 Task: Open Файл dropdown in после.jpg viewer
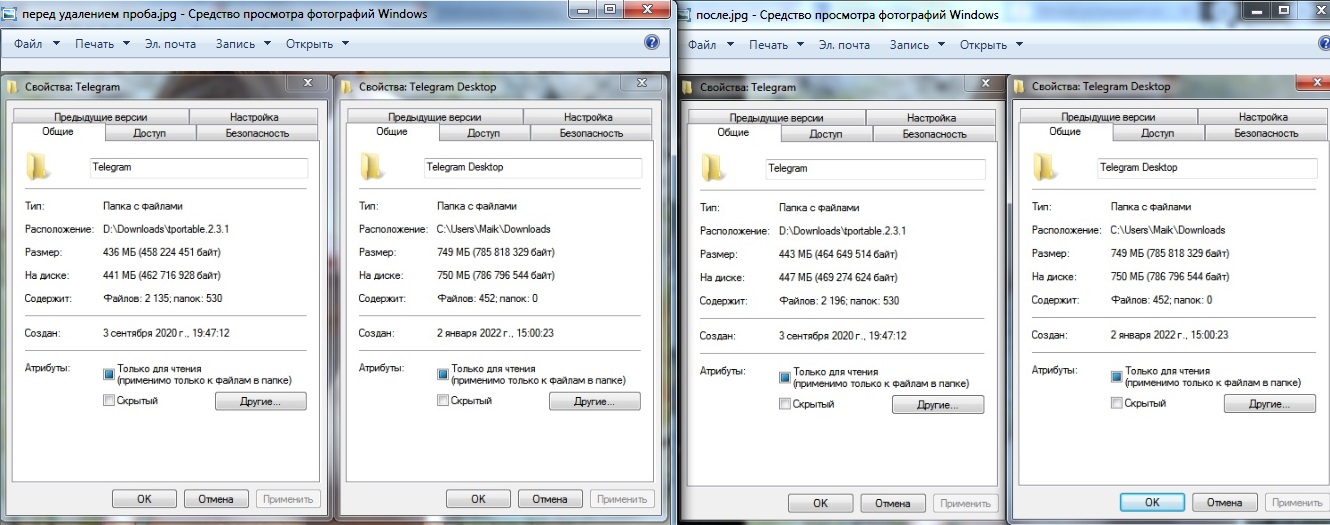coord(712,45)
